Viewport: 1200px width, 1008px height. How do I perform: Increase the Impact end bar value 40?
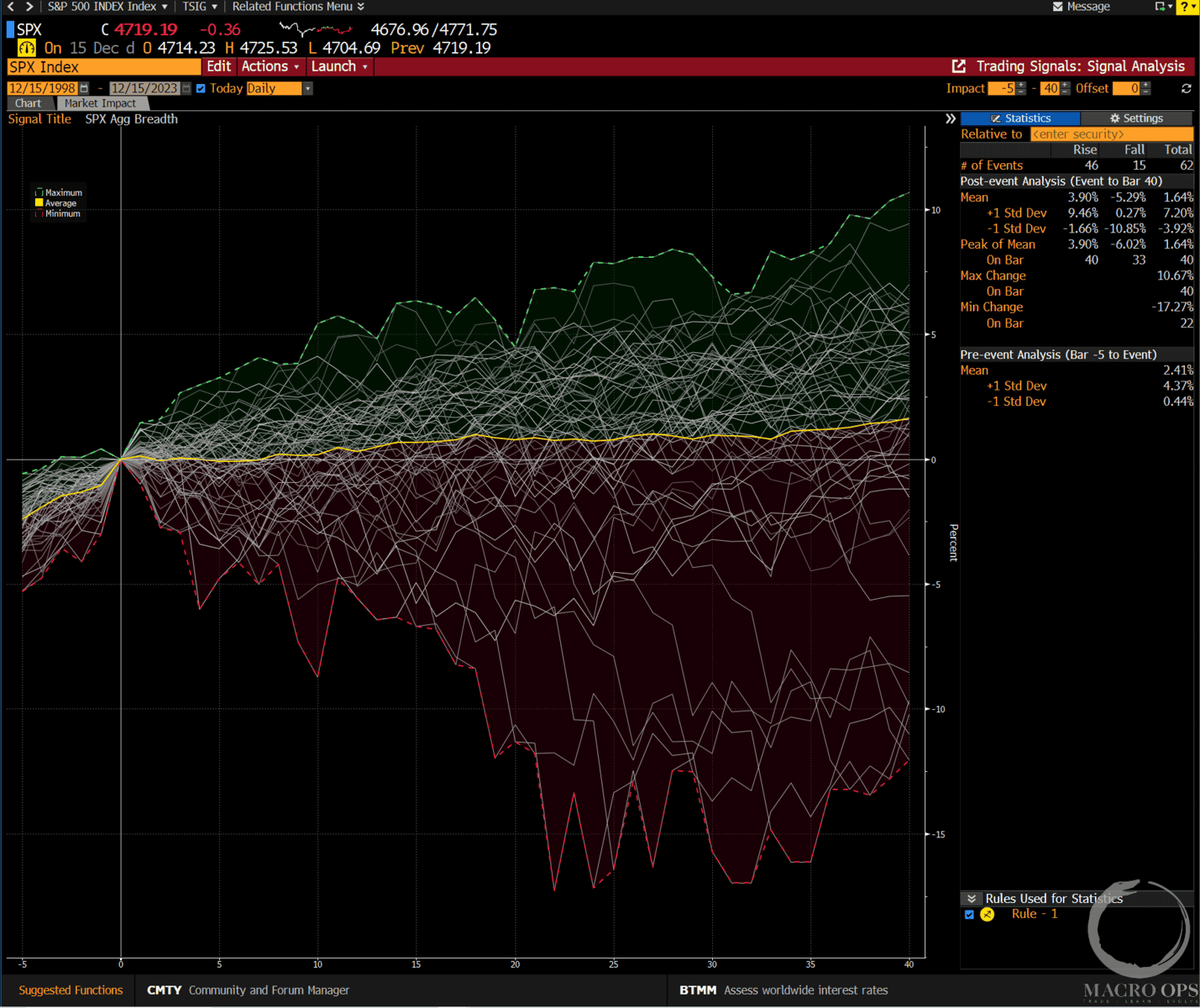coord(1065,85)
